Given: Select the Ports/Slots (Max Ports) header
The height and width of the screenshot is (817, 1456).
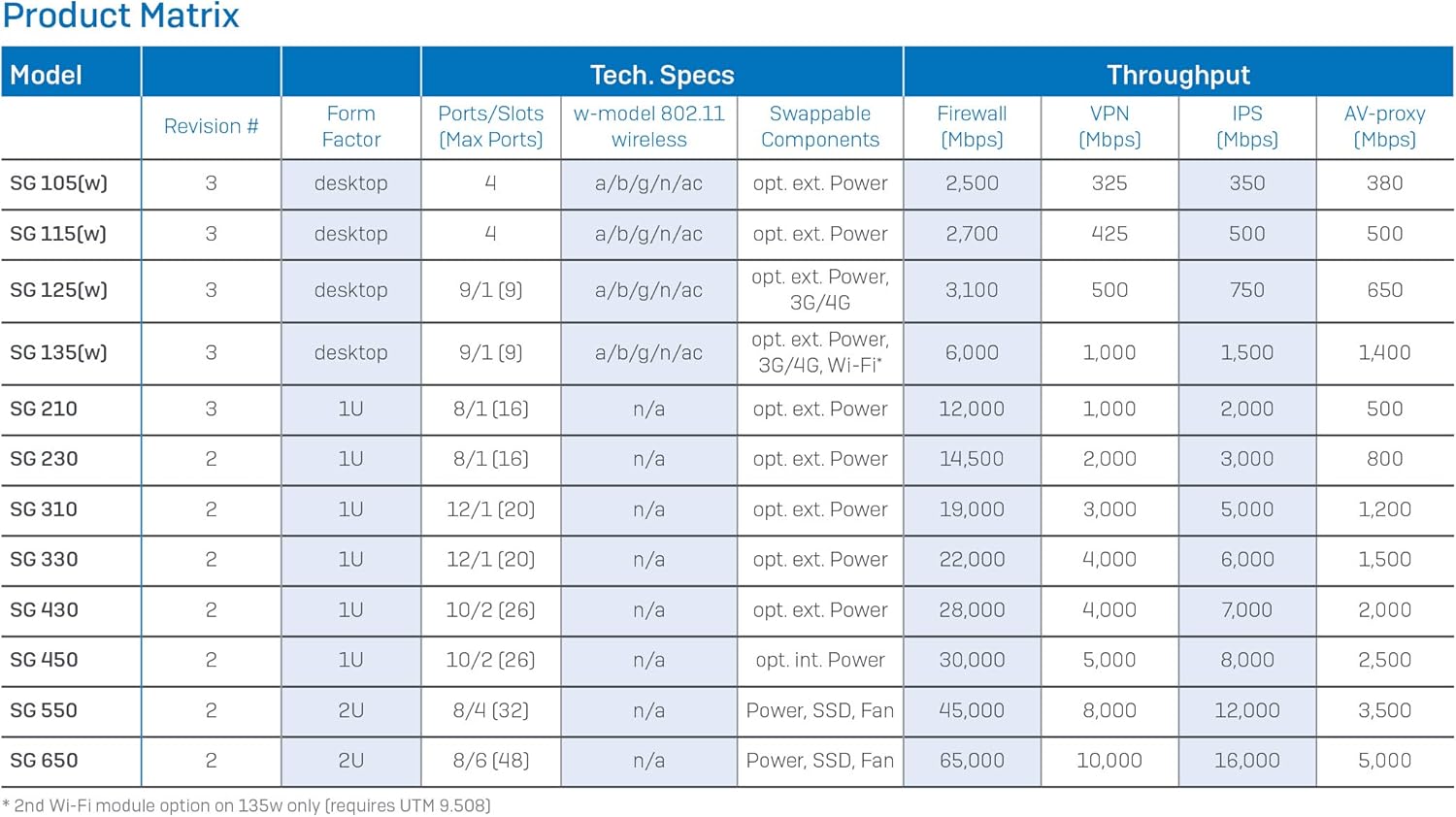Looking at the screenshot, I should 490,126.
